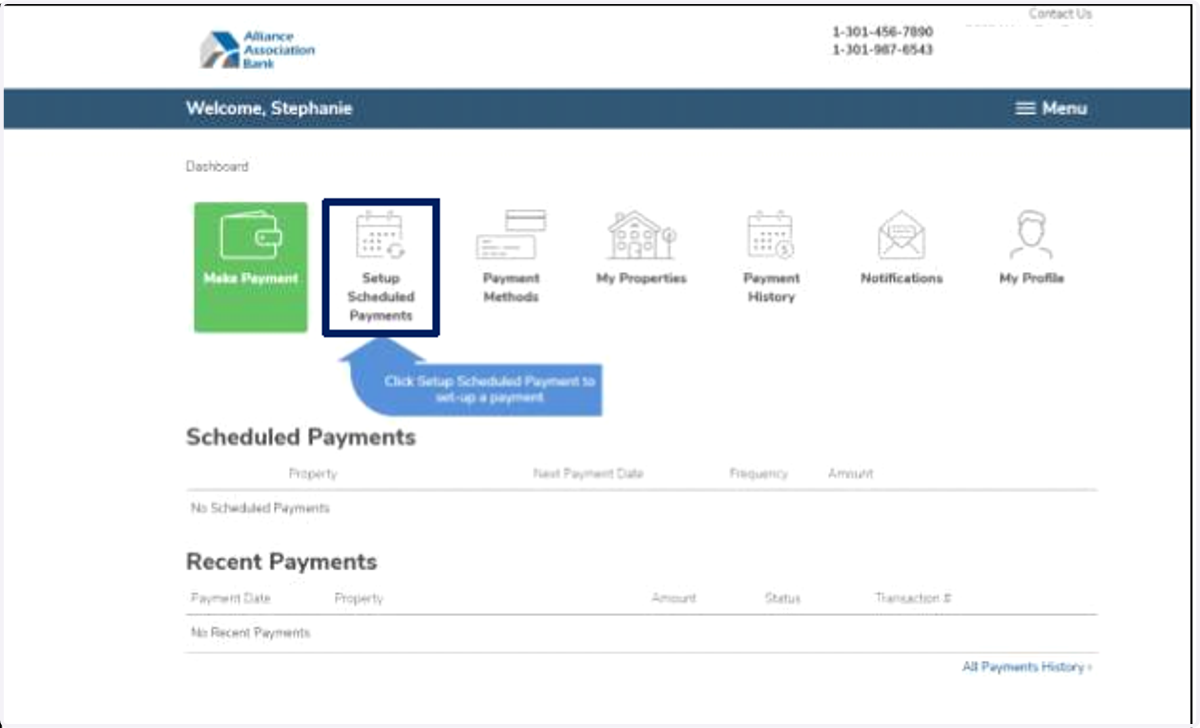Click Property header in Scheduled Payments table
Image resolution: width=1200 pixels, height=728 pixels.
coord(313,473)
